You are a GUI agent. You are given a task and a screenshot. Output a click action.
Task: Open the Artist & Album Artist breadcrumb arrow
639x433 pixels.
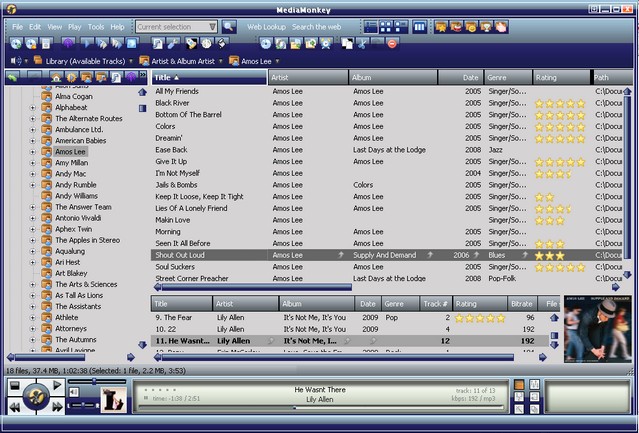(x=220, y=61)
